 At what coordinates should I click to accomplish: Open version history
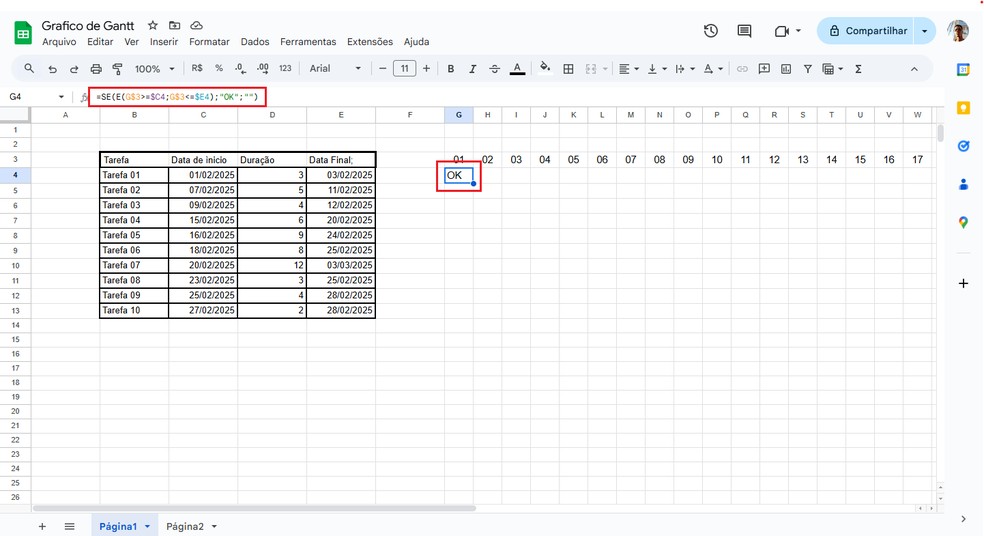tap(710, 31)
